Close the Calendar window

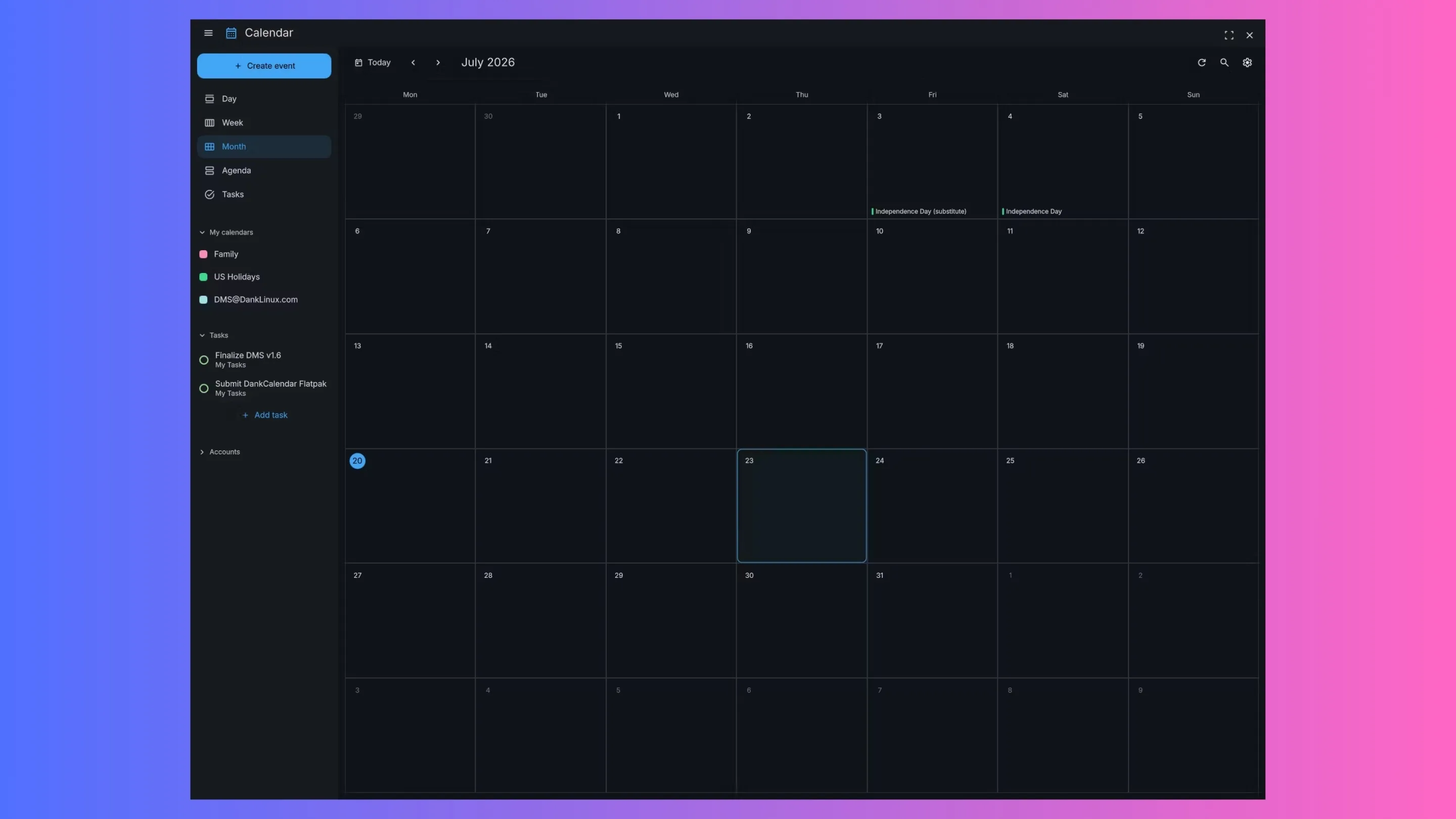(1250, 35)
